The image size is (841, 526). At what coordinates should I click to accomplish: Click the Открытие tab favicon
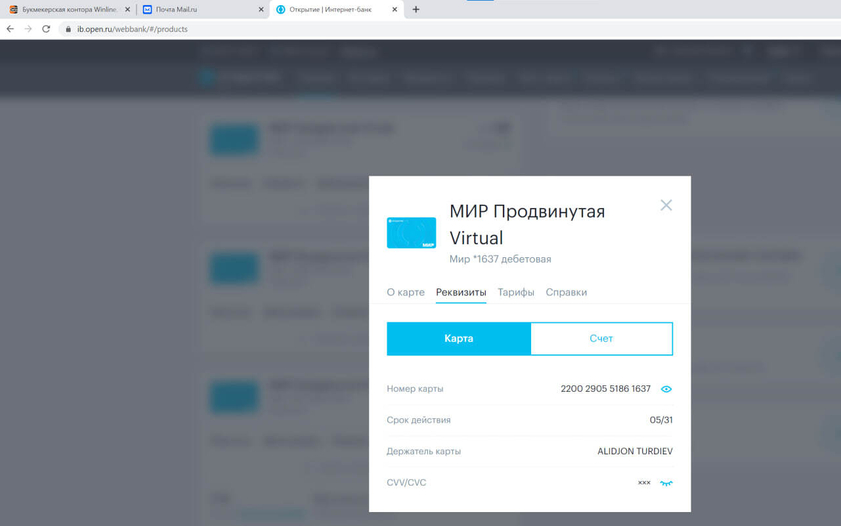[281, 10]
